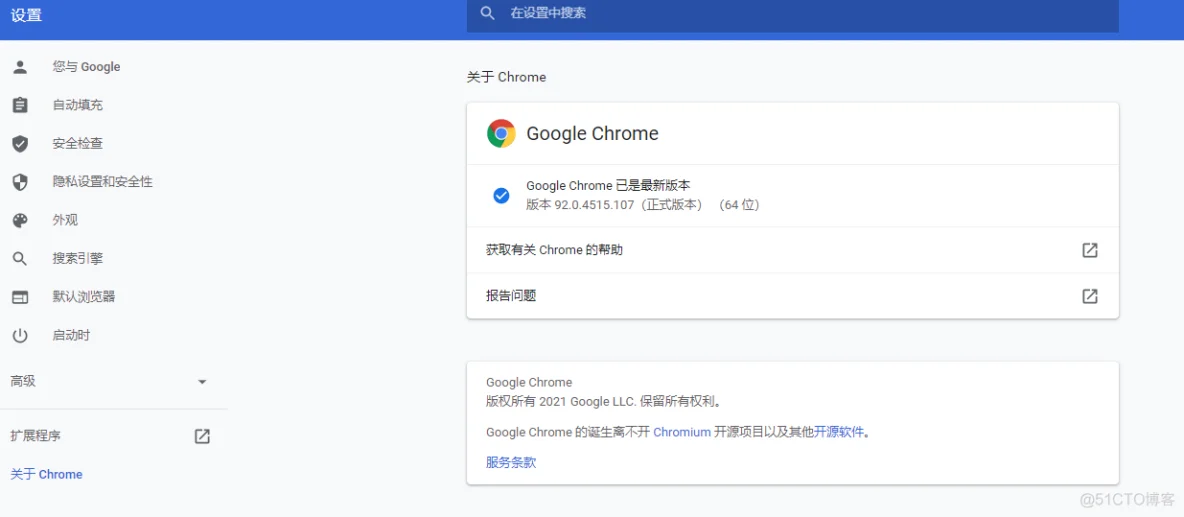Click 获取有关 Chrome 的帮助 row
Viewport: 1184px width, 517px height.
click(792, 250)
